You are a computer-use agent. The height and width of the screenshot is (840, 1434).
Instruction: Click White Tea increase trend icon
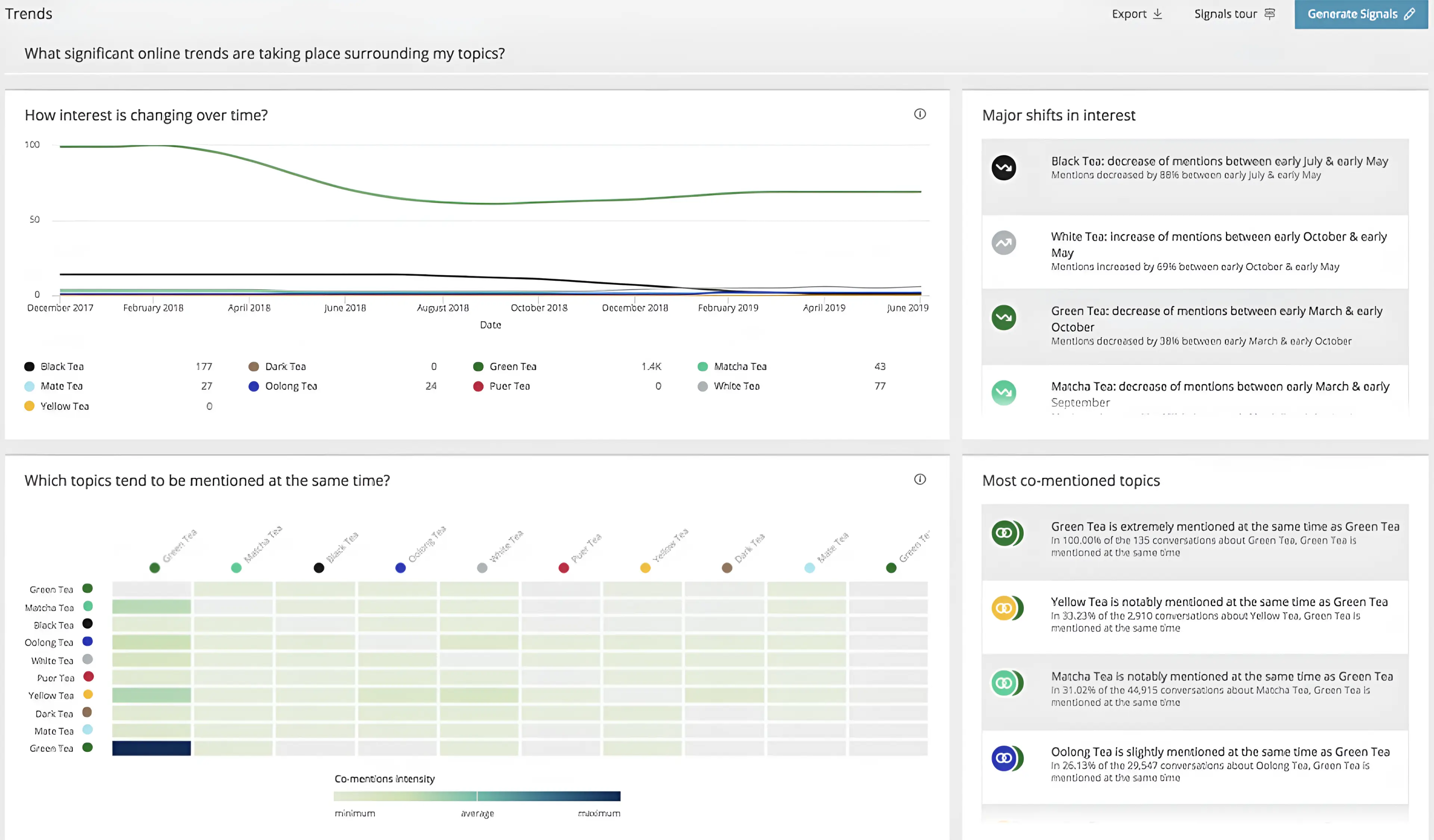tap(1004, 243)
